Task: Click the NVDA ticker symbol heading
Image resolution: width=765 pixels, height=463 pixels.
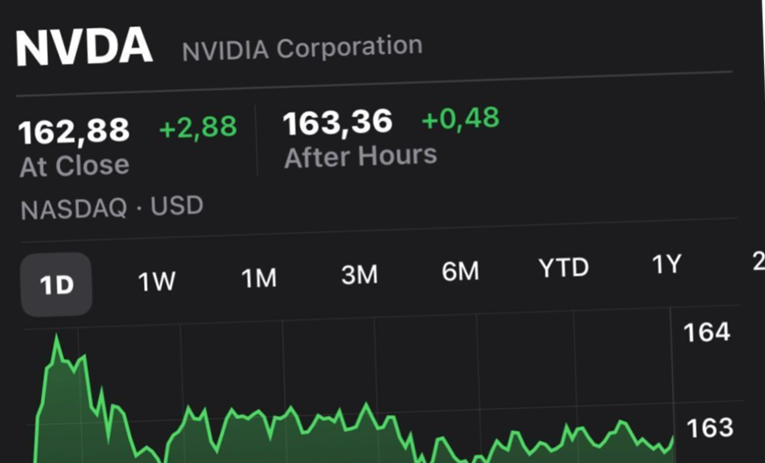Action: 84,49
